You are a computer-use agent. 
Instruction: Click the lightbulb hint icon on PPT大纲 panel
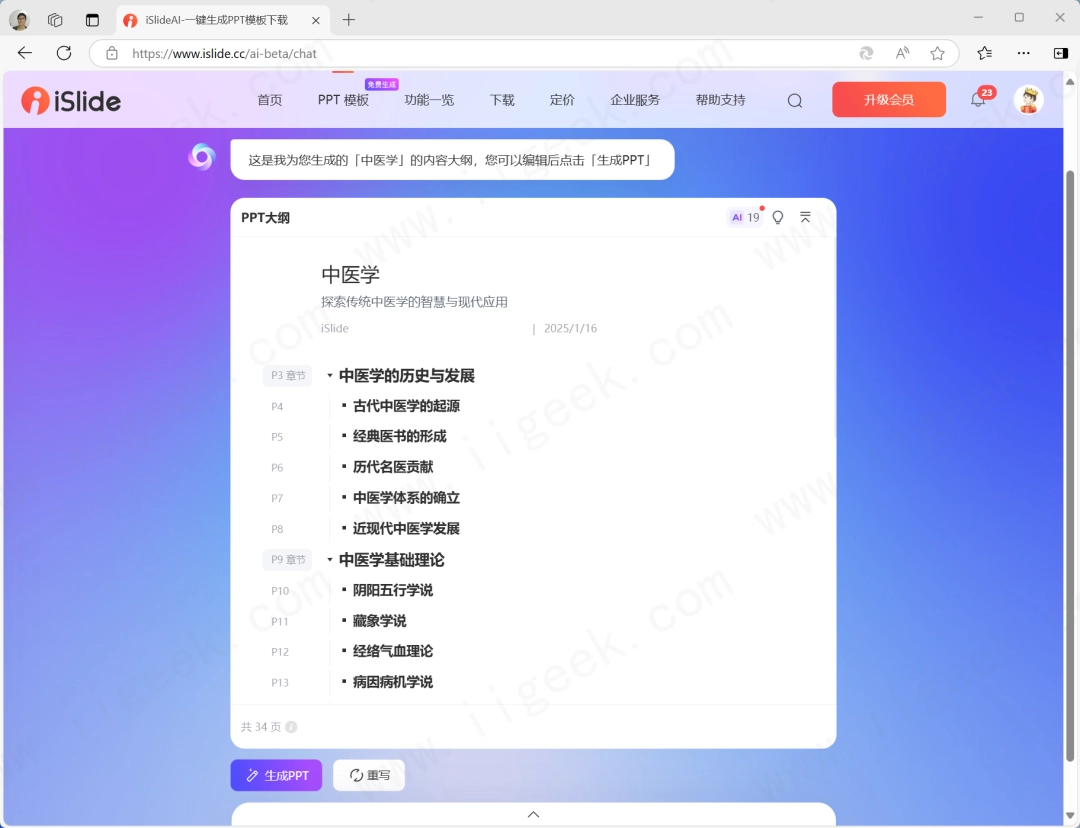coord(778,217)
